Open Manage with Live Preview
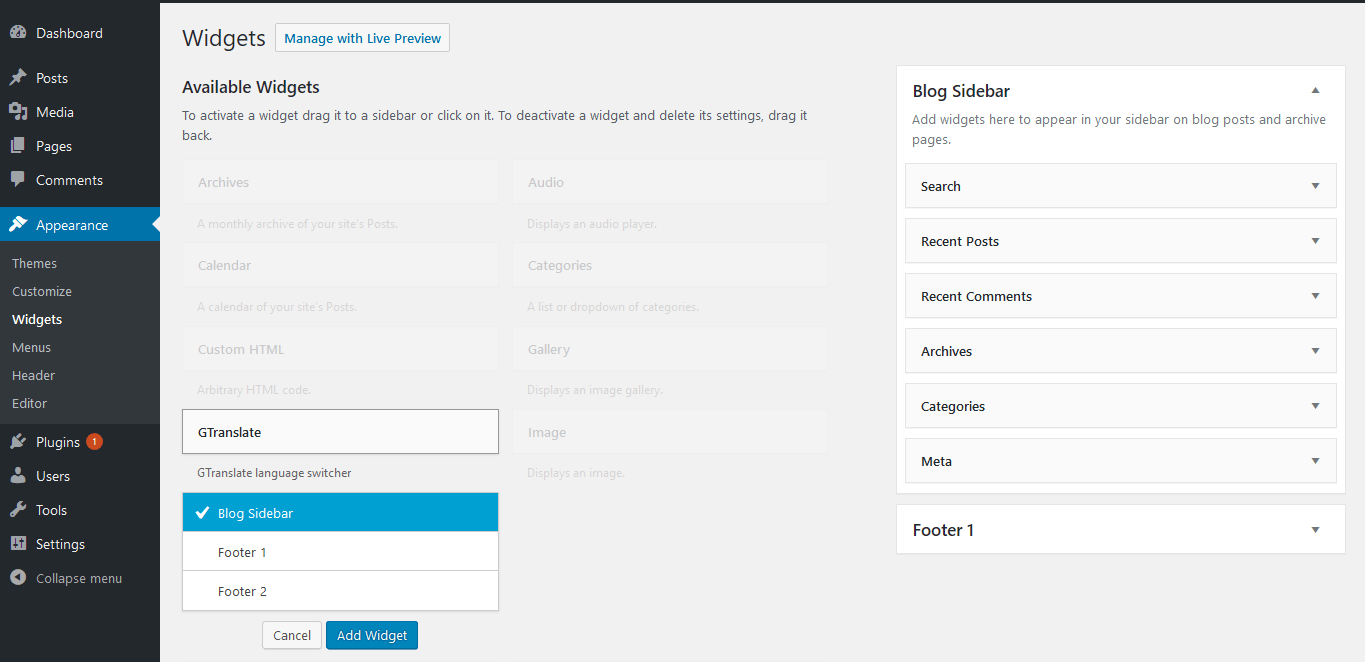1365x662 pixels. [362, 37]
